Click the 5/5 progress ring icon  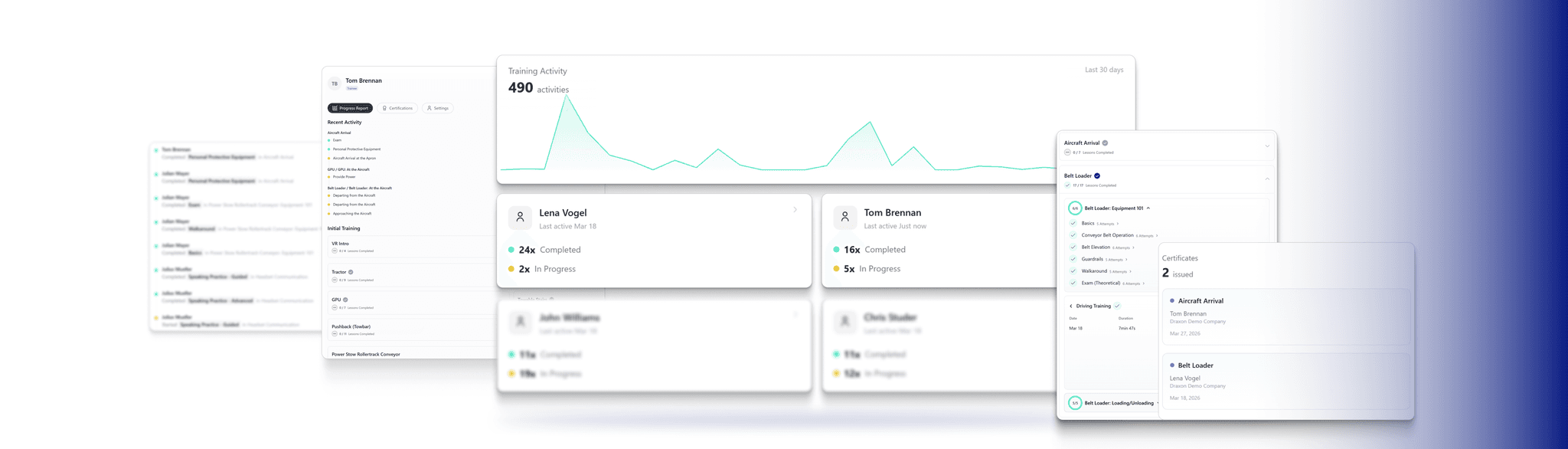click(1075, 403)
